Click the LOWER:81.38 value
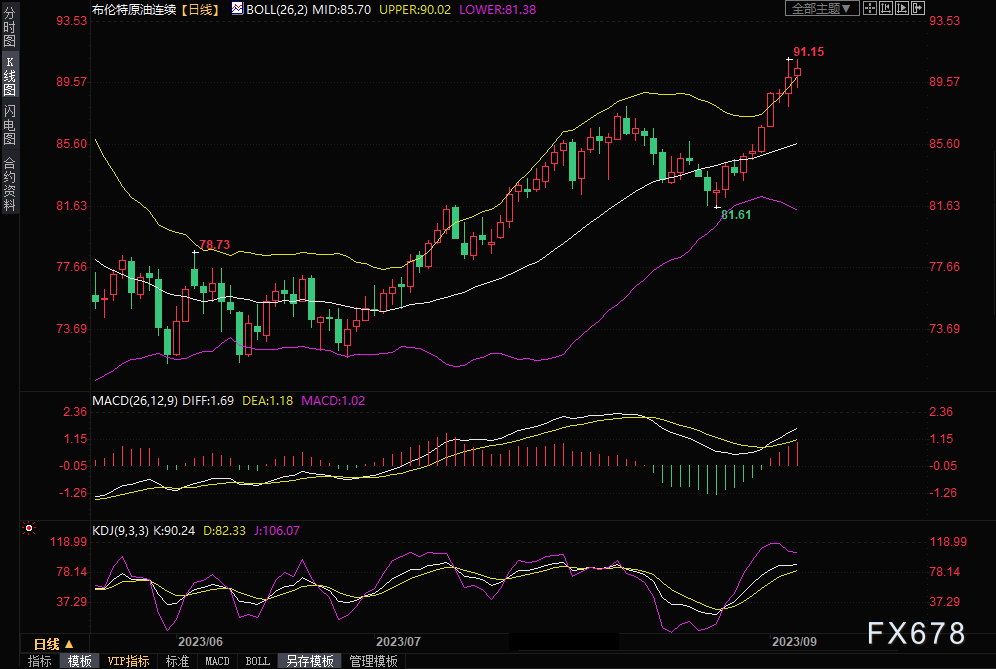The height and width of the screenshot is (669, 996). click(x=497, y=10)
